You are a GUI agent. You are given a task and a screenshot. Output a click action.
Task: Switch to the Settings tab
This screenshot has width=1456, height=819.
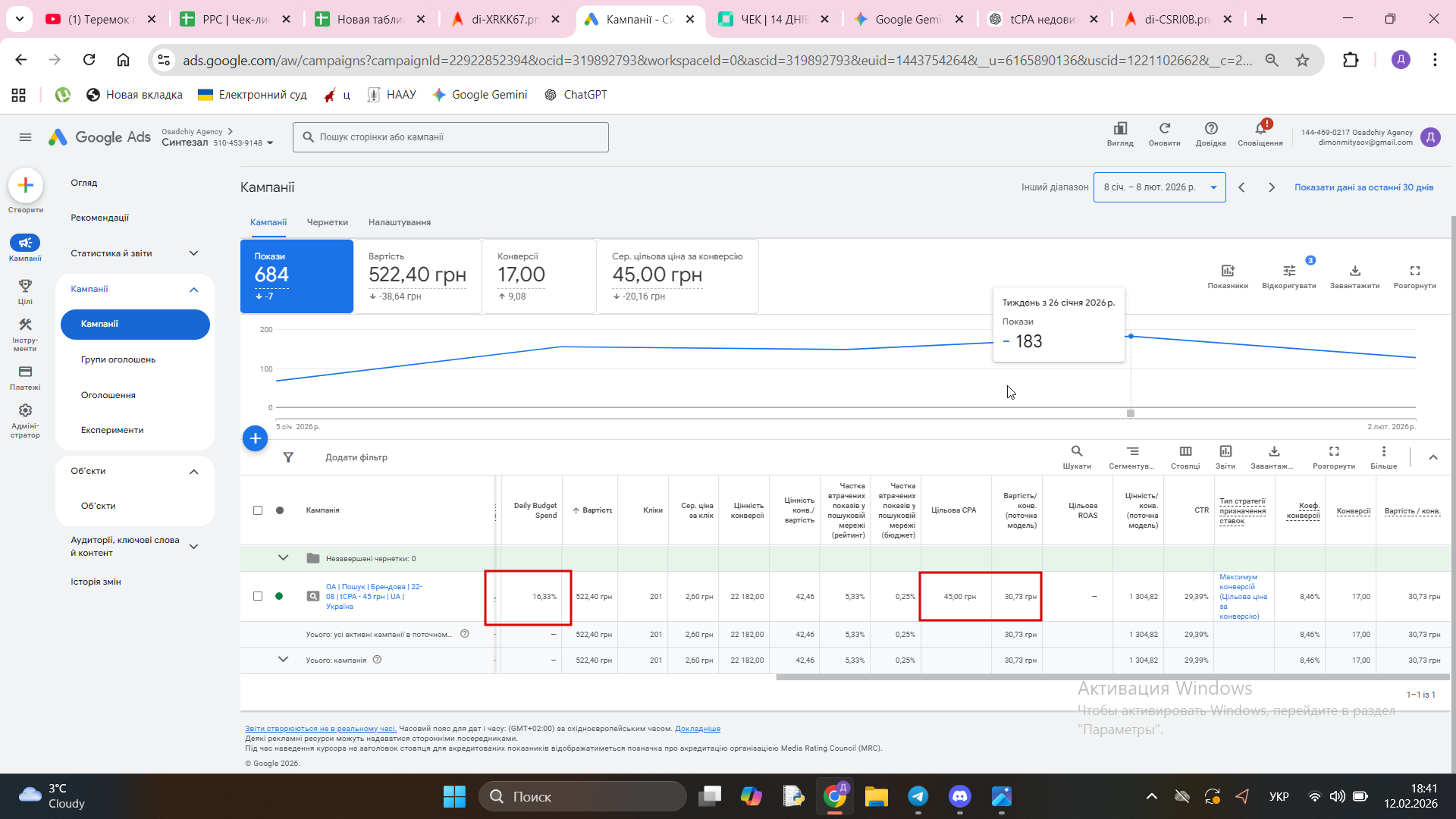399,222
